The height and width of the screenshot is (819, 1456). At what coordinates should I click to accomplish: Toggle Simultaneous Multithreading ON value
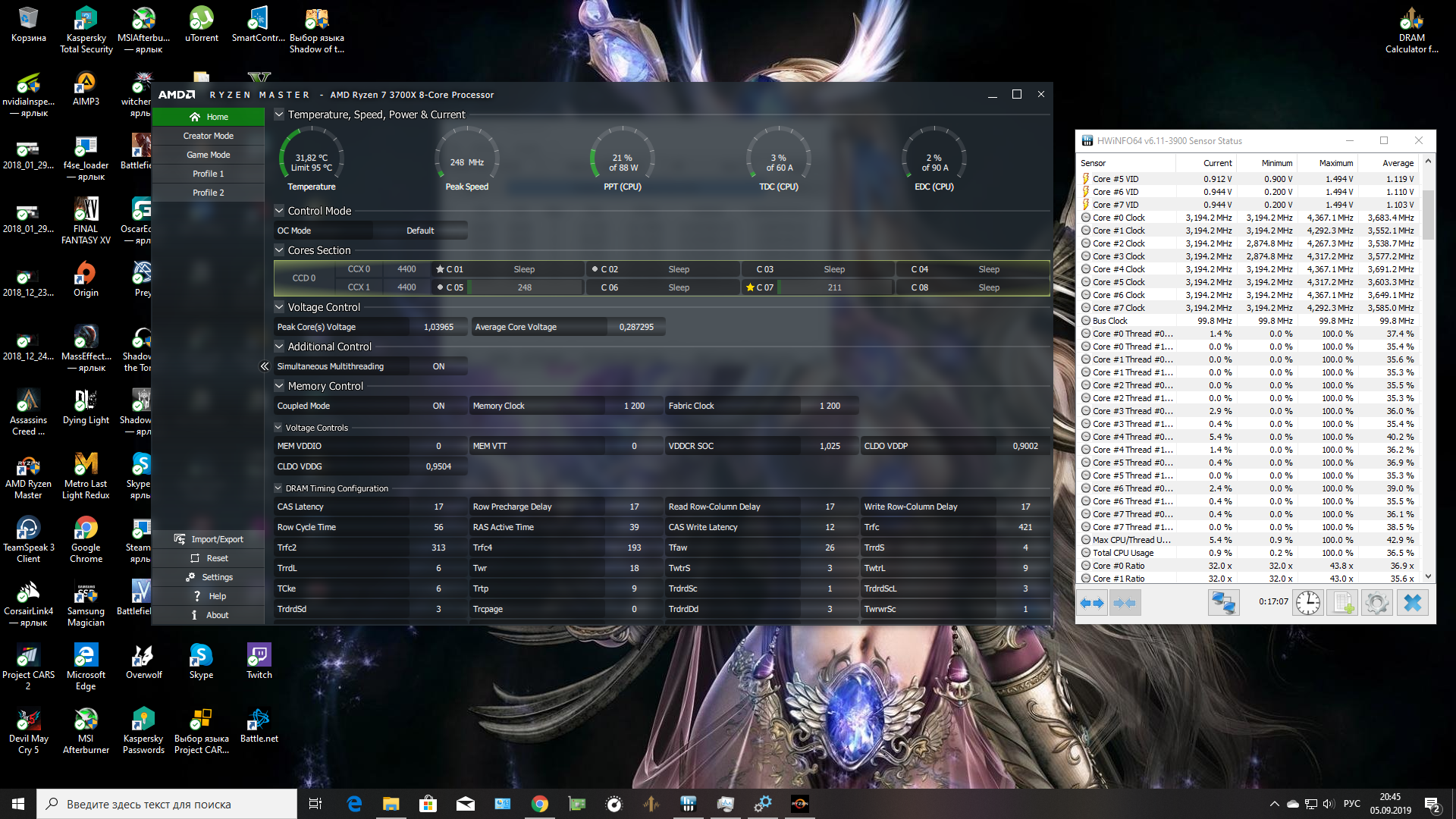(438, 366)
